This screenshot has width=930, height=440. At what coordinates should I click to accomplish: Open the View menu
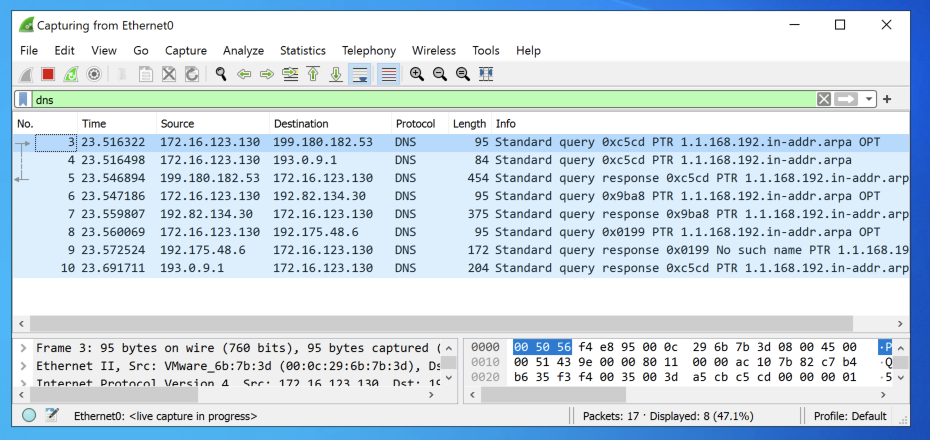click(104, 50)
